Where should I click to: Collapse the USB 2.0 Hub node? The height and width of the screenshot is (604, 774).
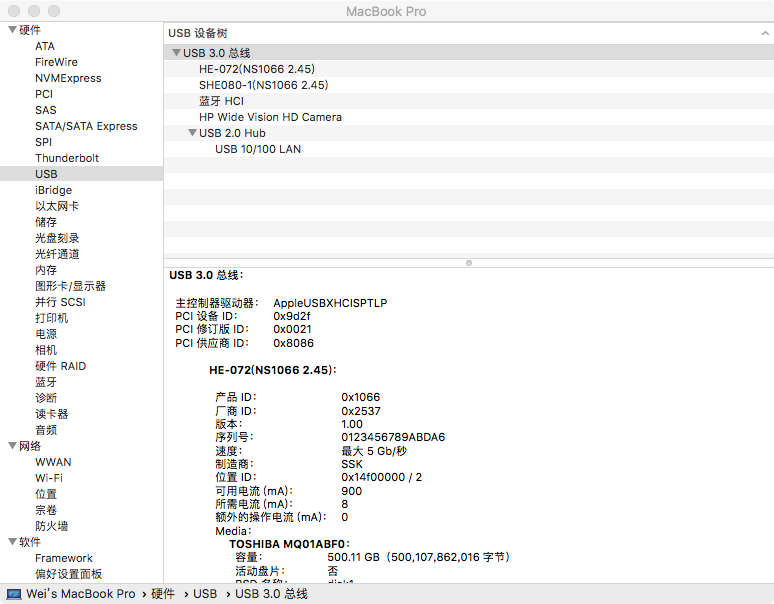(x=192, y=133)
